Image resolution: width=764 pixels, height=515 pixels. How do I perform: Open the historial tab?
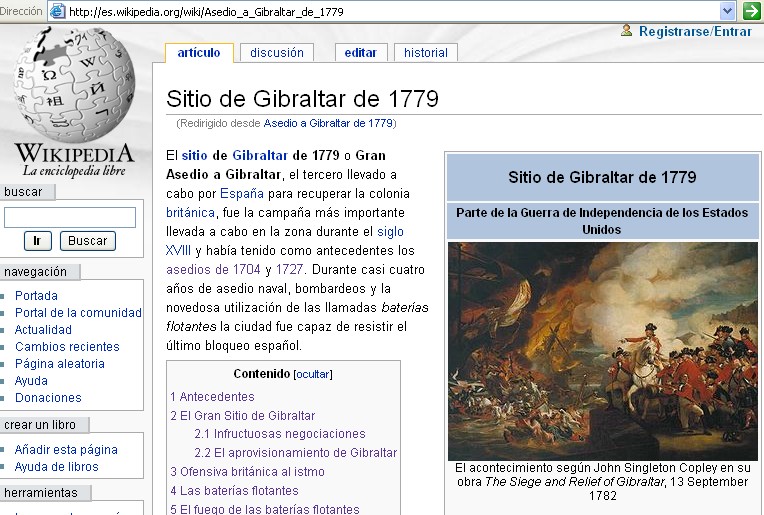[426, 53]
